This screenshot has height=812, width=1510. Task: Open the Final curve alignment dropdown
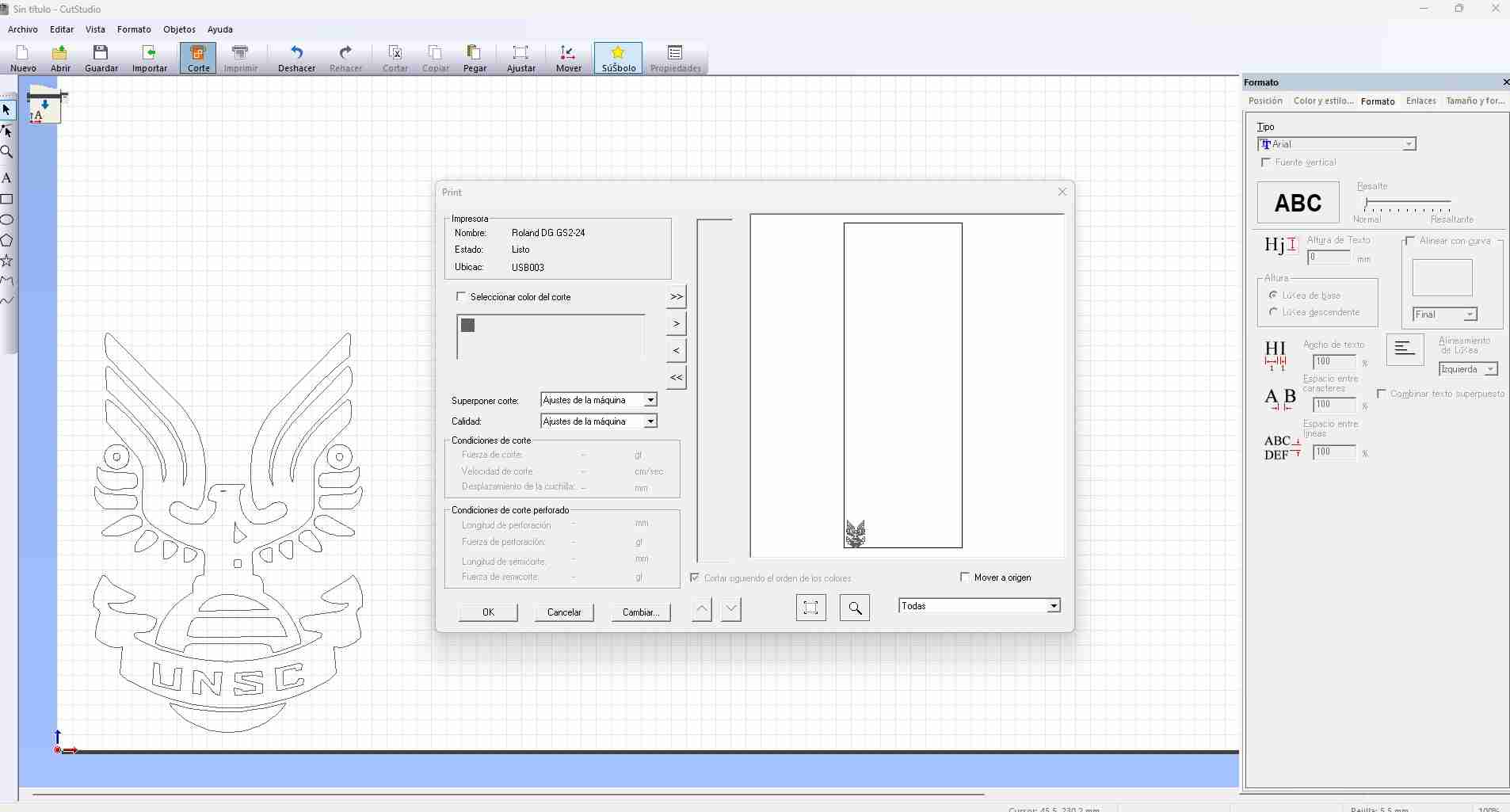tap(1444, 315)
